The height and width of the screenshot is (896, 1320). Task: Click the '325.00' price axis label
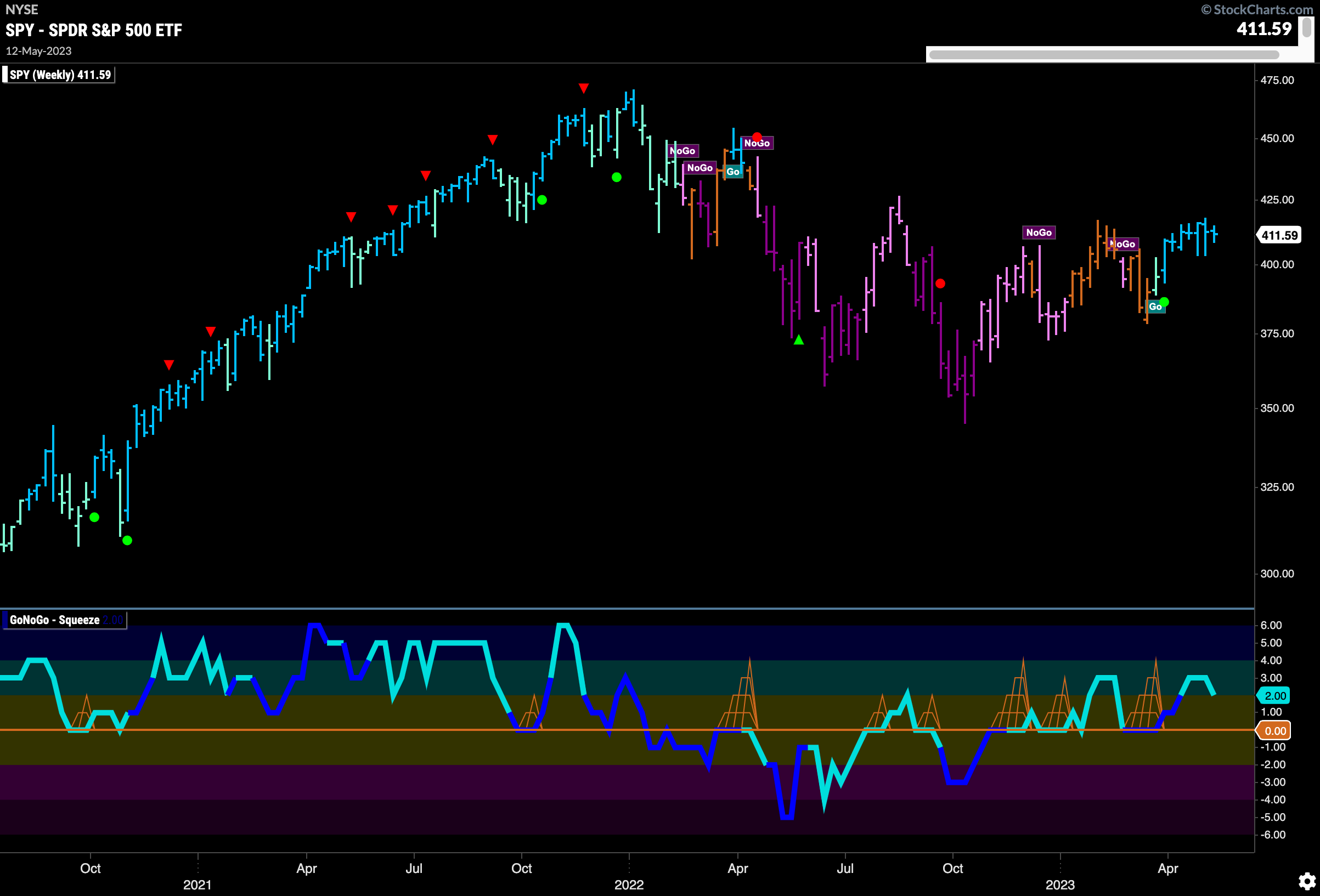[x=1277, y=487]
